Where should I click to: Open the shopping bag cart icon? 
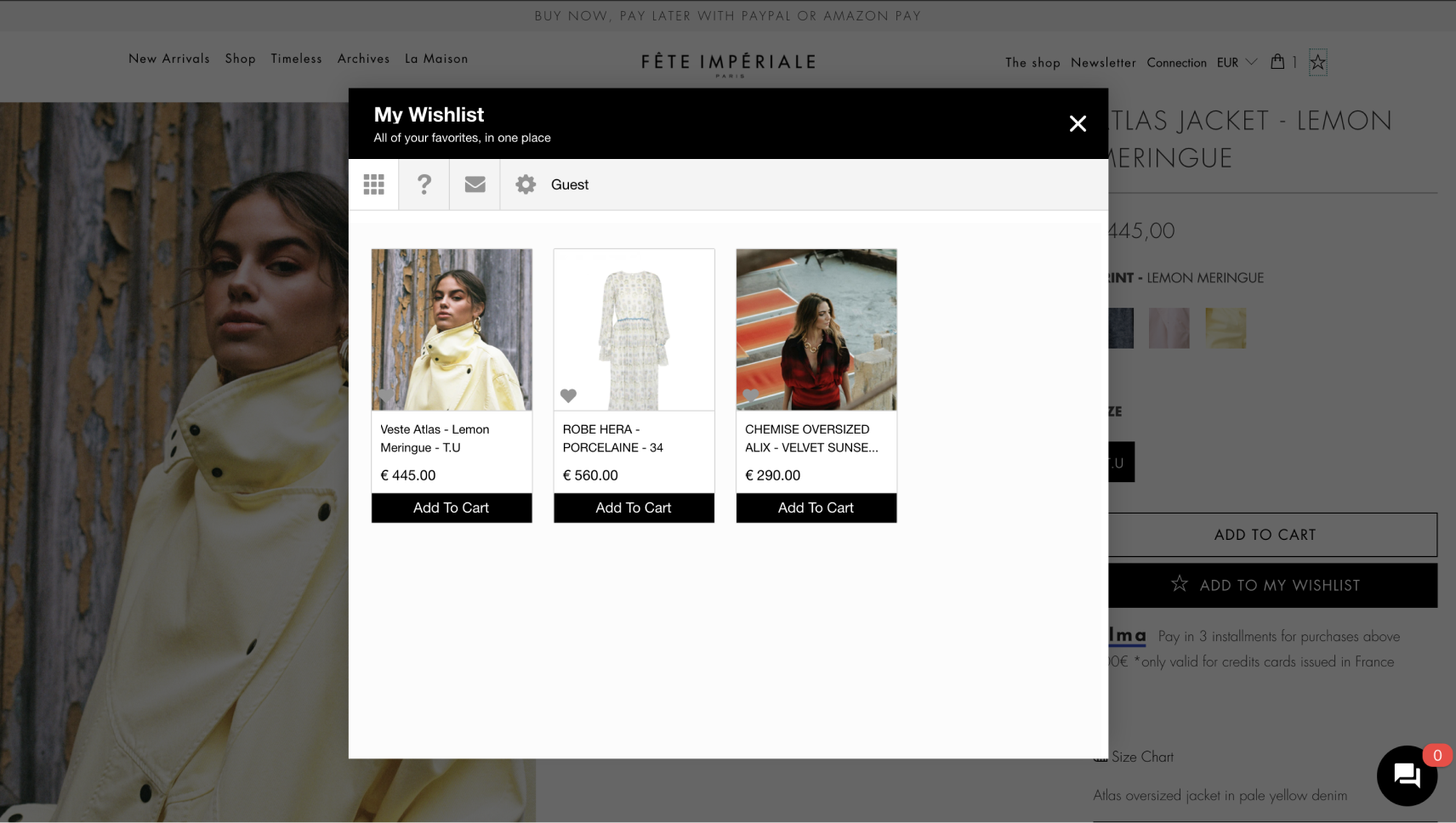pyautogui.click(x=1277, y=61)
